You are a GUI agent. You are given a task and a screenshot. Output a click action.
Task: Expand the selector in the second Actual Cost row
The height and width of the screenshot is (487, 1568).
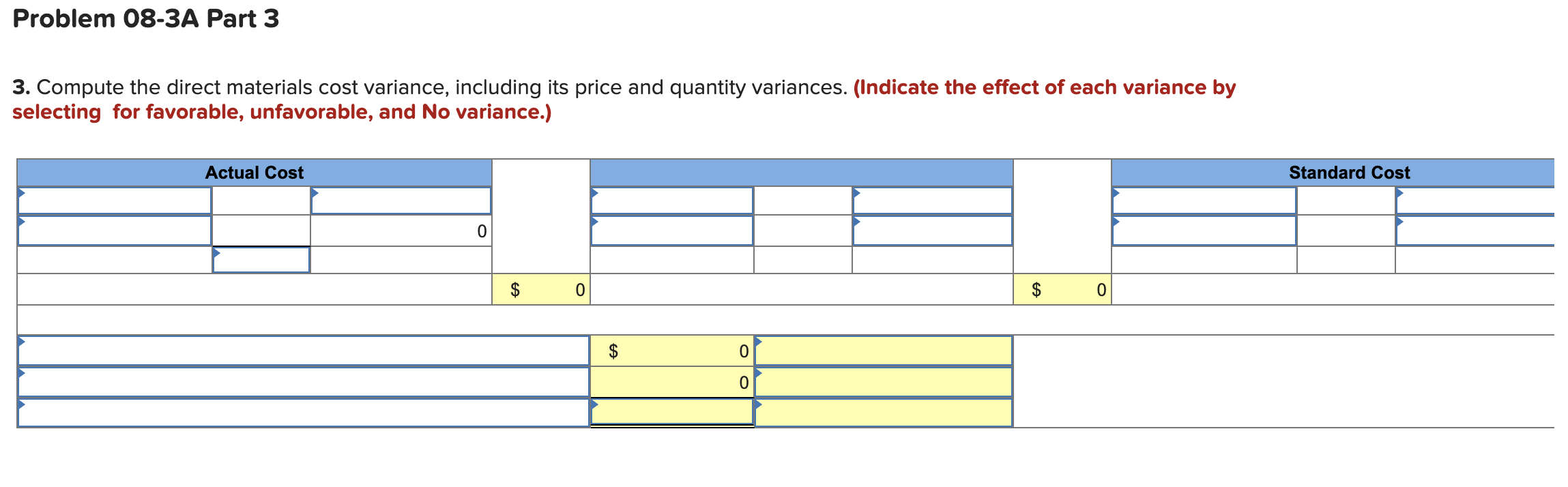coord(113,232)
